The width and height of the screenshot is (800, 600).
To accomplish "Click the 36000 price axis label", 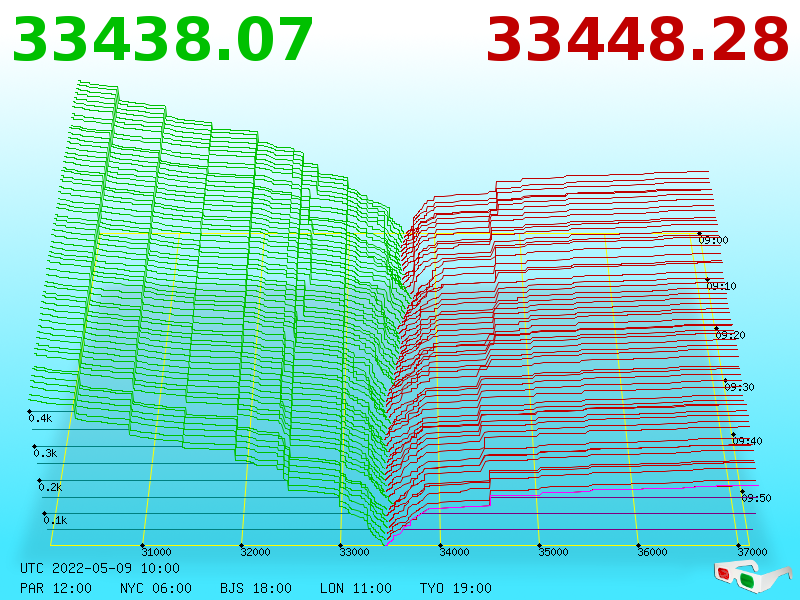I will point(652,552).
